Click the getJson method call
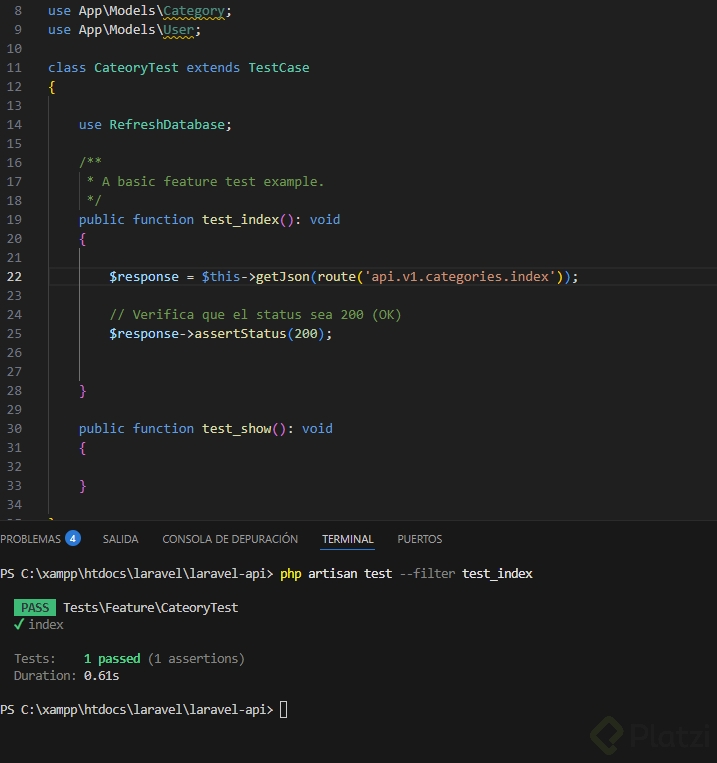 [283, 276]
